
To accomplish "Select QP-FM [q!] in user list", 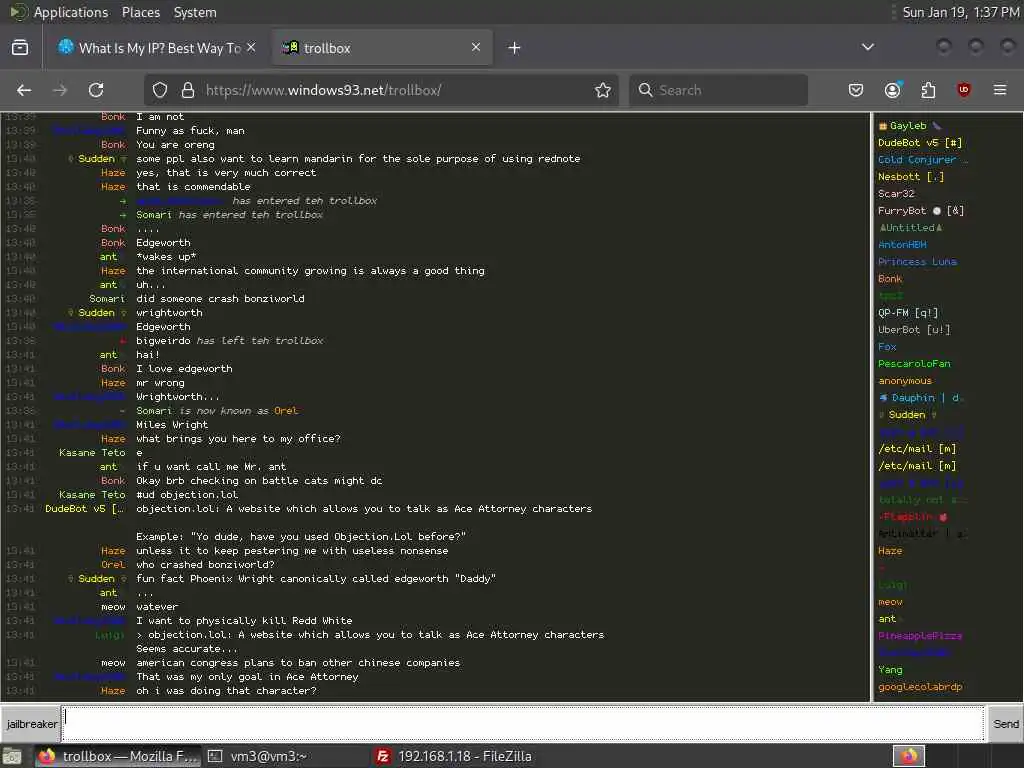I will pos(908,312).
